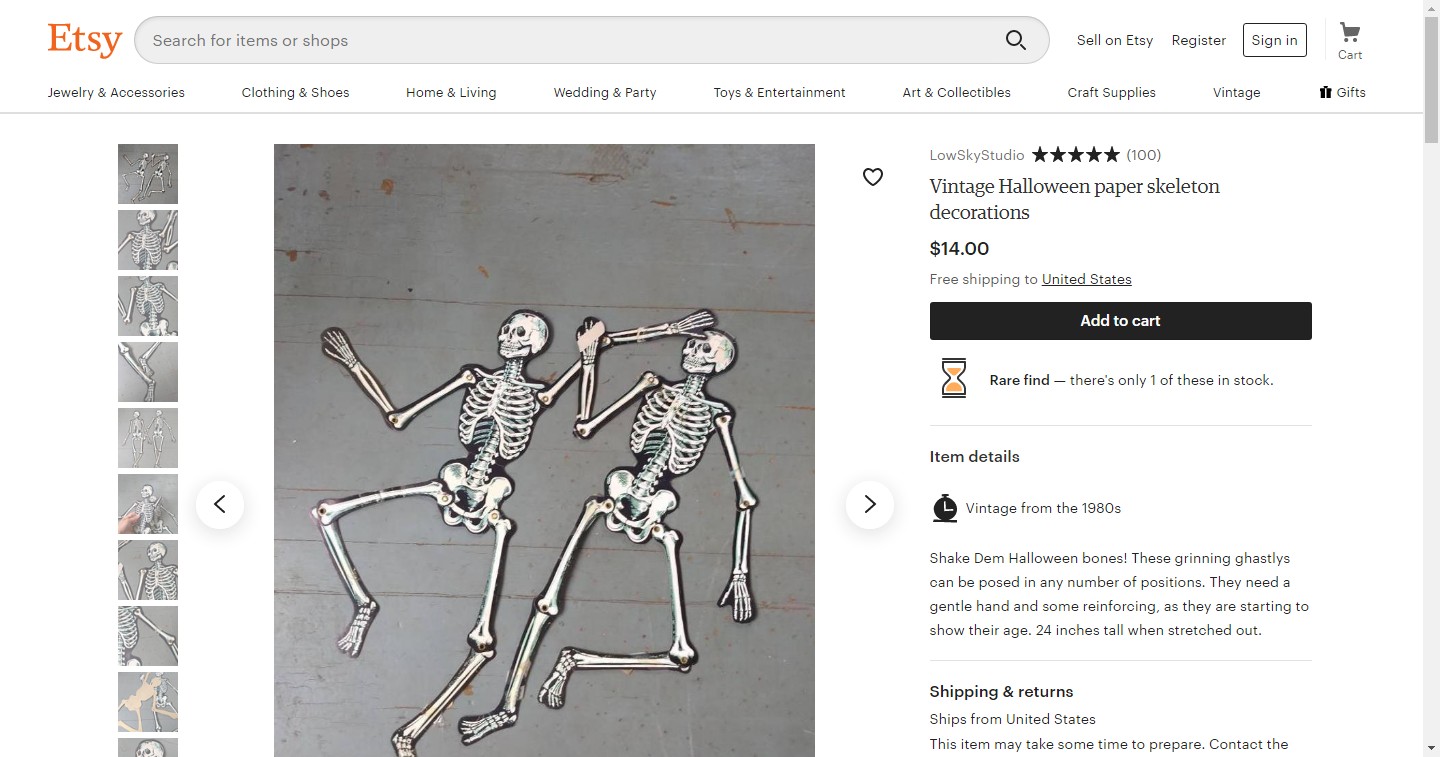Go to the previous product photo
The height and width of the screenshot is (757, 1440).
220,505
